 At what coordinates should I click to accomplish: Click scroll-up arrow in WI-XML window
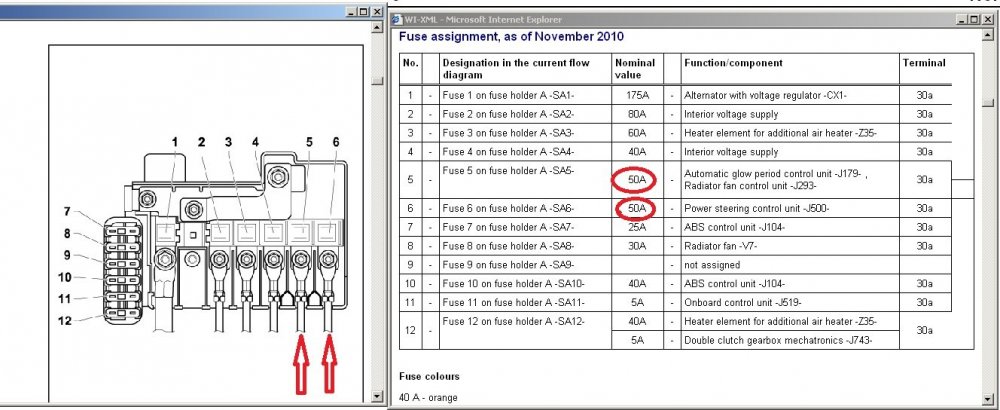pyautogui.click(x=988, y=34)
